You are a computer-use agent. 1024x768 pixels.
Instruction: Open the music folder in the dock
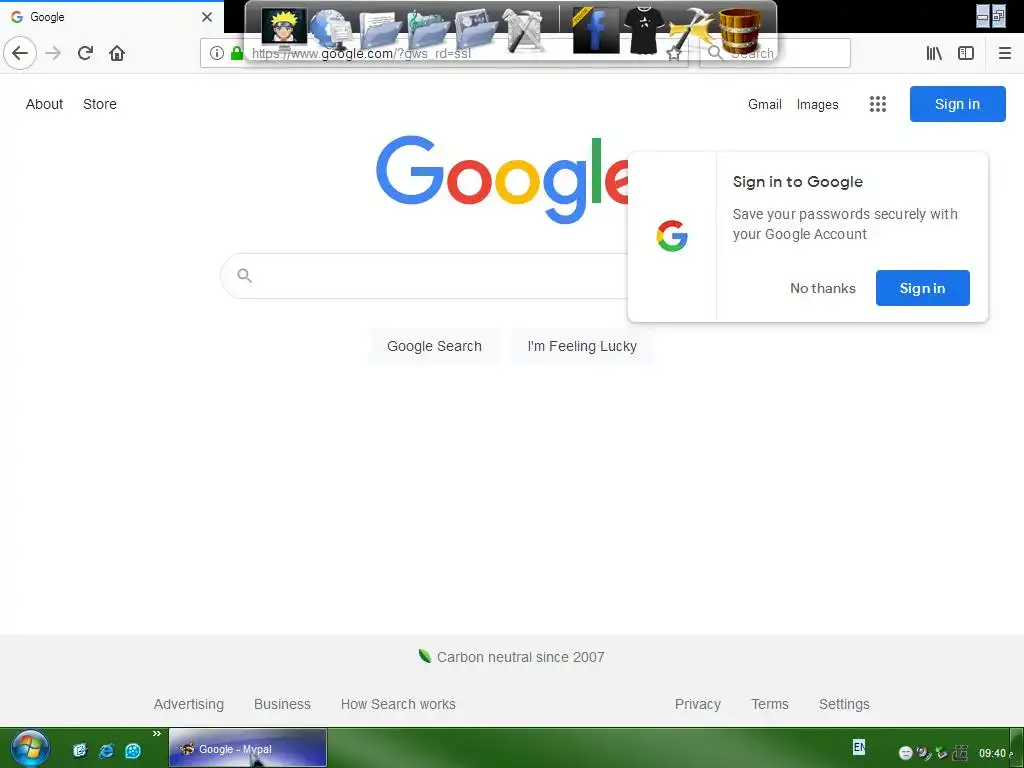click(x=428, y=31)
